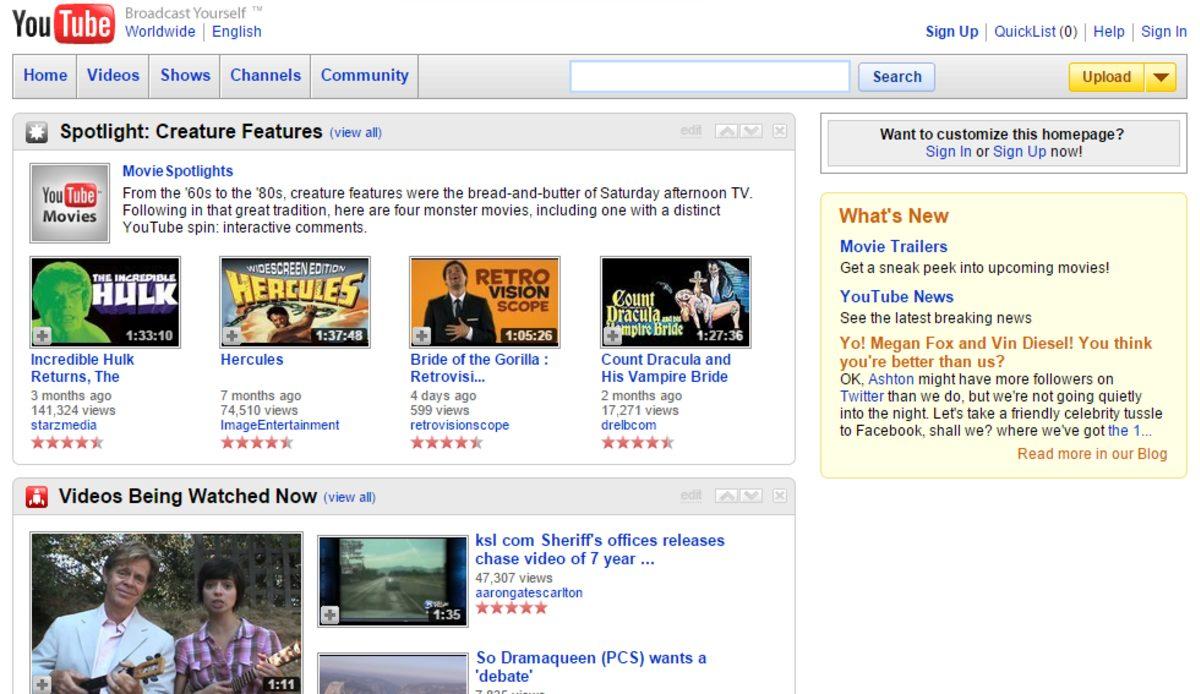Open the Community tab
The width and height of the screenshot is (1200, 694).
pos(364,76)
